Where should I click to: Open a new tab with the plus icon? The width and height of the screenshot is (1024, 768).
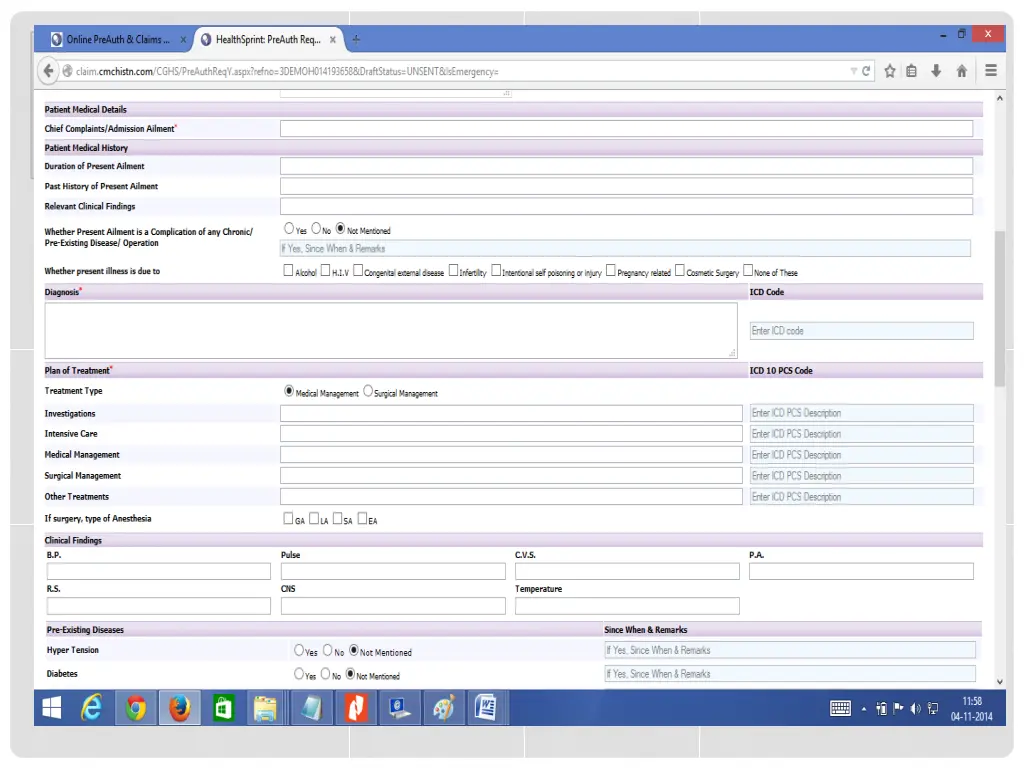356,40
